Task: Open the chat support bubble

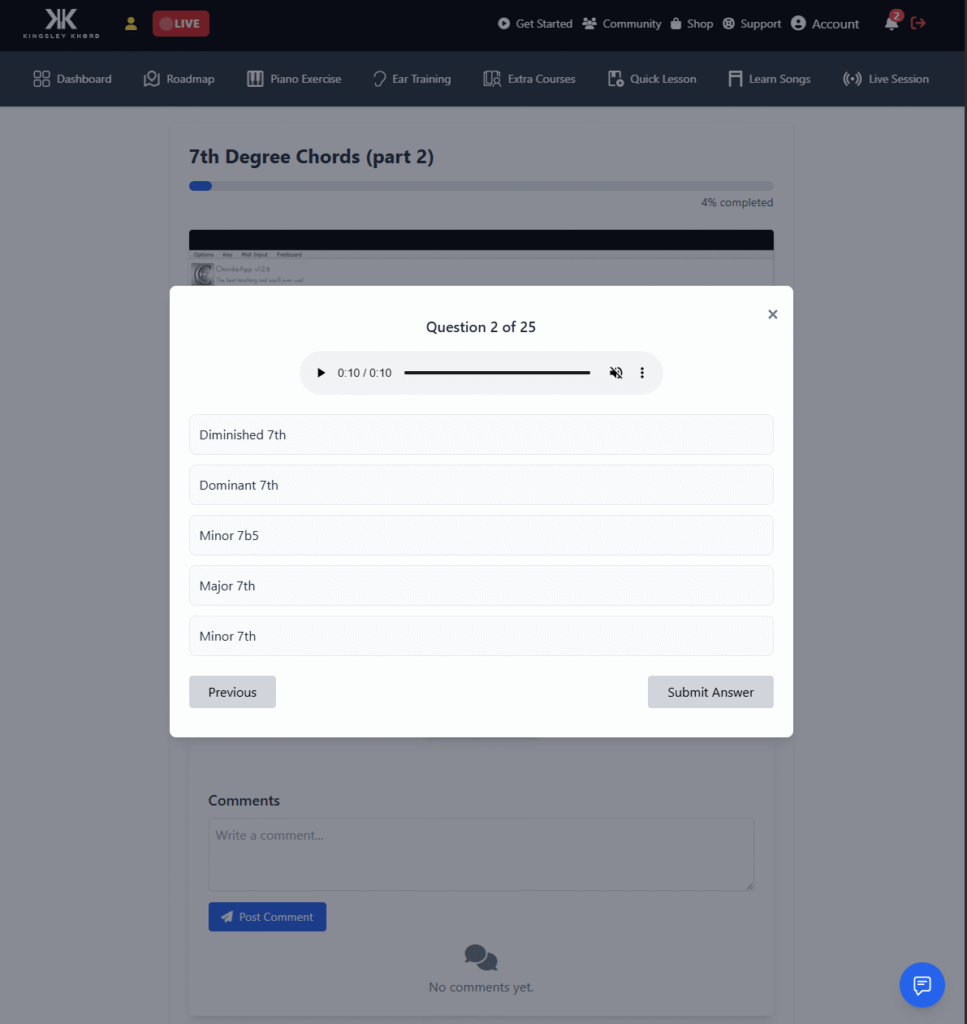Action: click(922, 984)
